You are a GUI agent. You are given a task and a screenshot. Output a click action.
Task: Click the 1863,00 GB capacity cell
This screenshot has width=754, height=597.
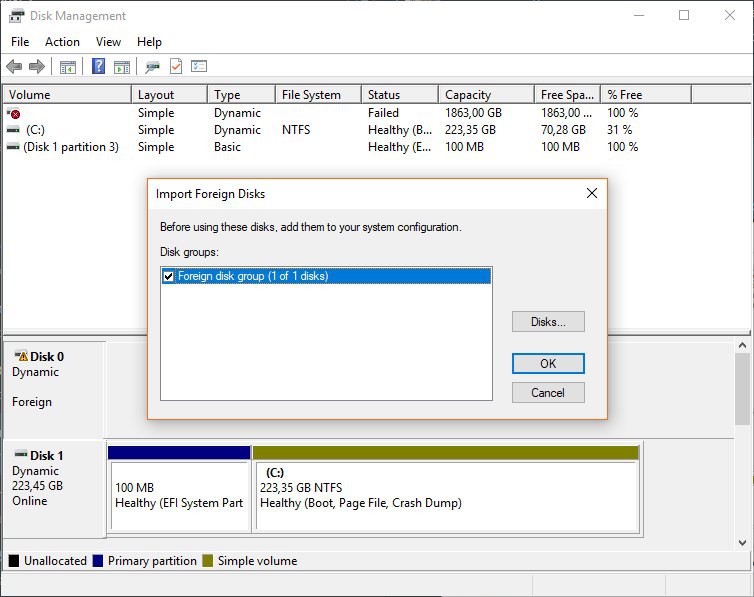point(473,113)
